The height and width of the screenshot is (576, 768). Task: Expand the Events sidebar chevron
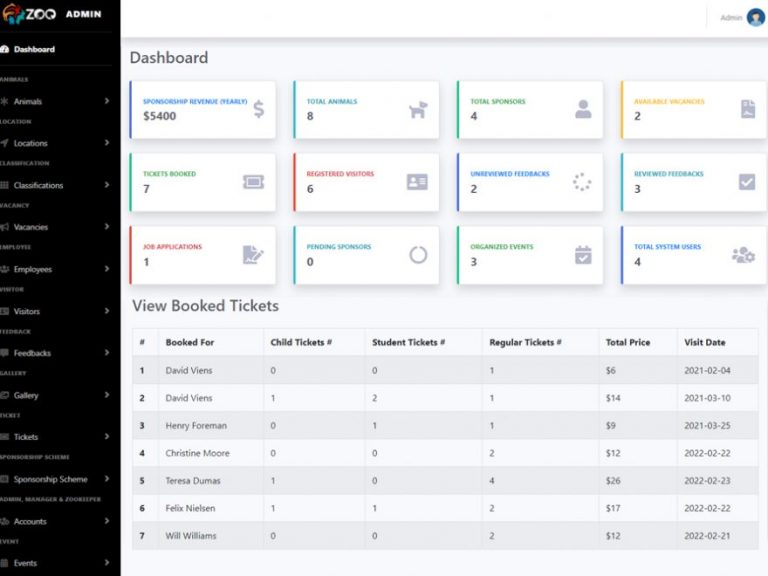click(107, 563)
